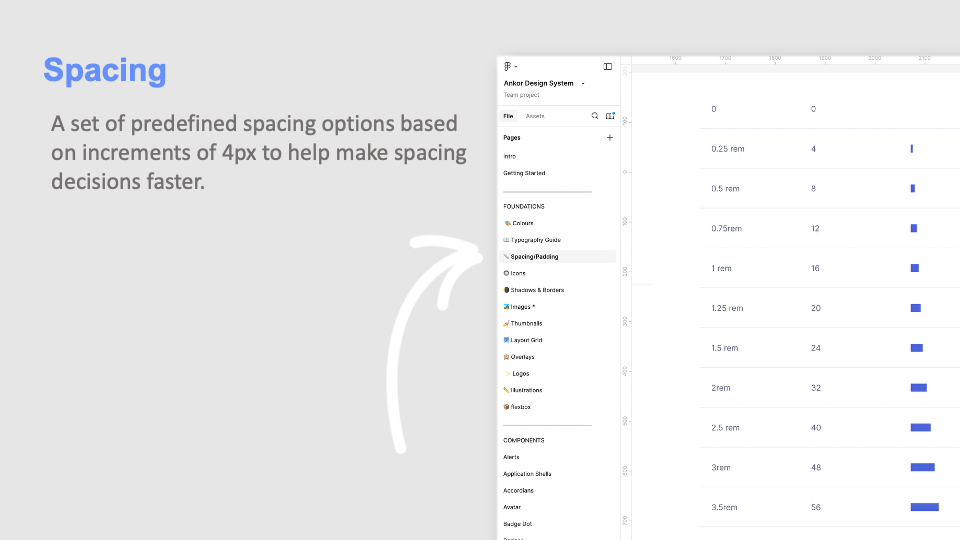Image resolution: width=960 pixels, height=540 pixels.
Task: Go to the Getting Started page
Action: click(x=524, y=173)
